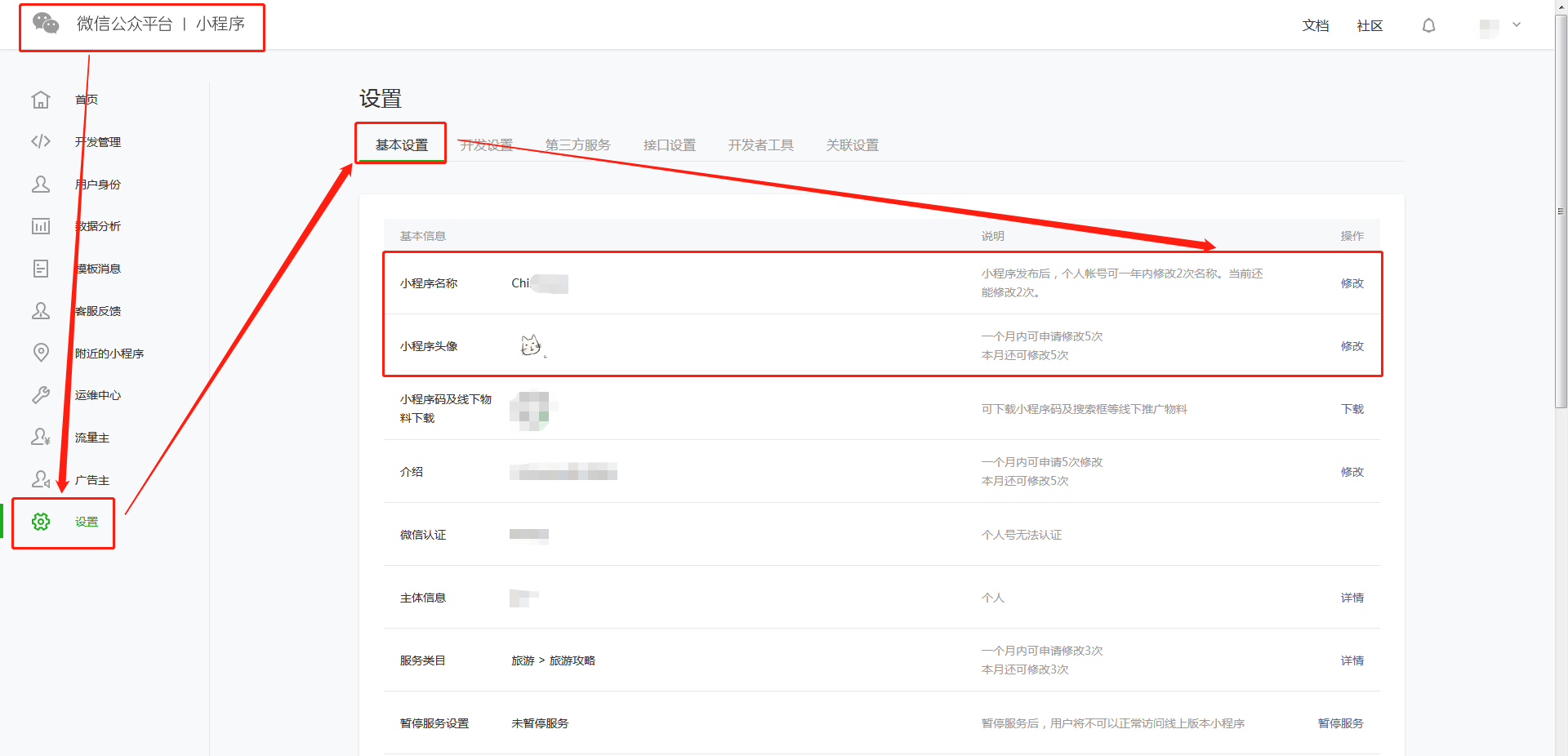Click the 附近的小程序 location pin icon
The width and height of the screenshot is (1568, 756).
[41, 353]
